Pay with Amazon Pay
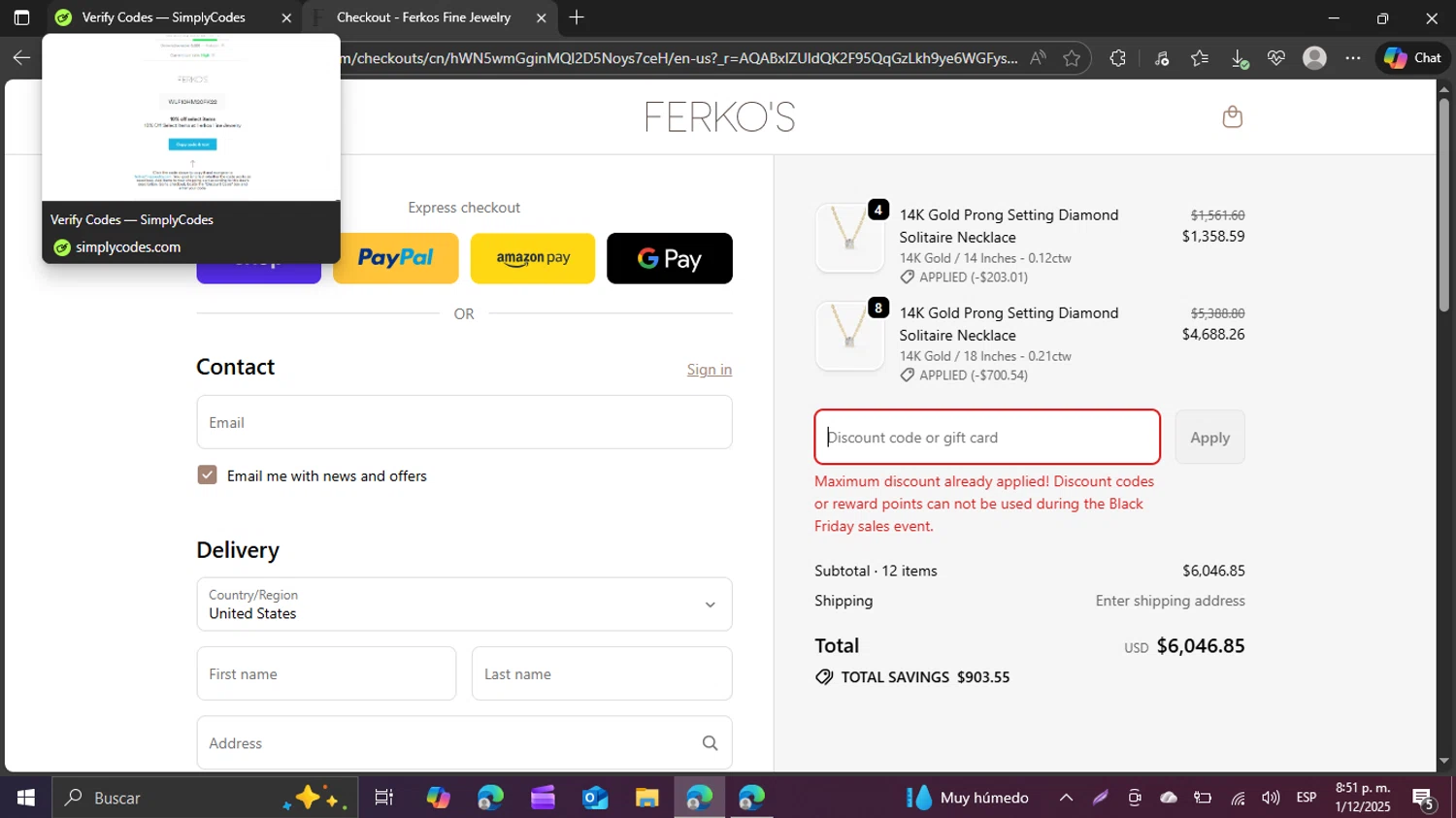This screenshot has height=818, width=1456. coord(533,258)
